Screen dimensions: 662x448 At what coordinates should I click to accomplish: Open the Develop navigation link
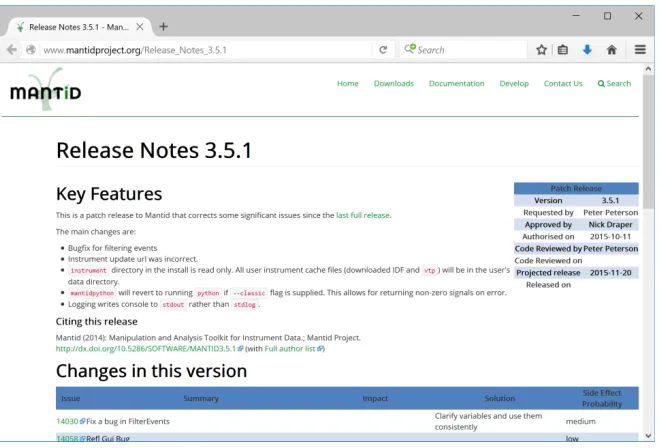coord(514,84)
